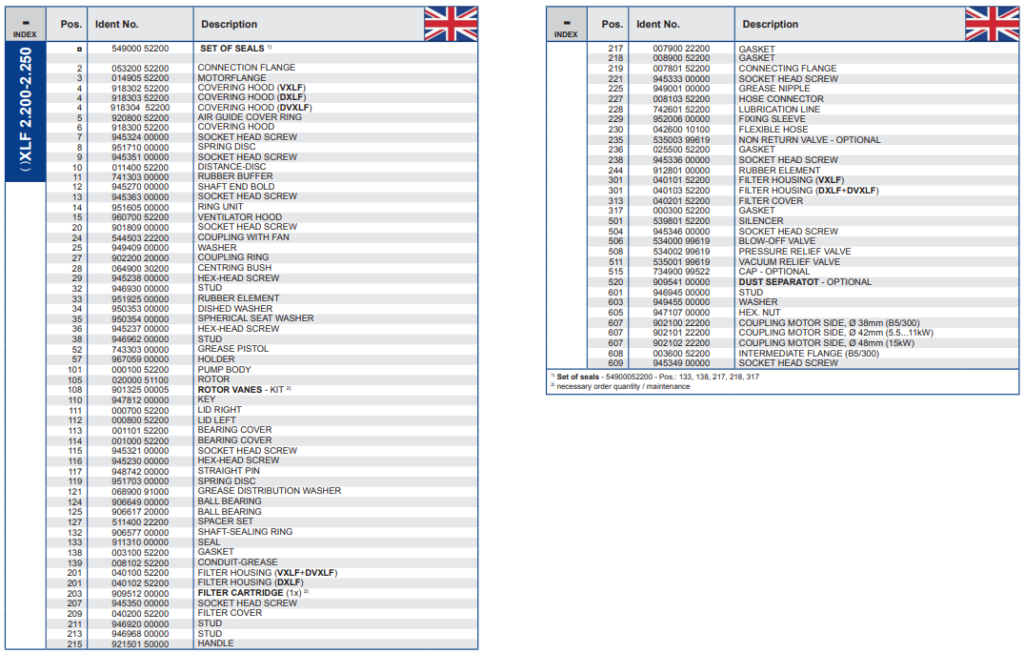Select the GREASE PISTOL description
This screenshot has width=1024, height=653.
tap(231, 349)
